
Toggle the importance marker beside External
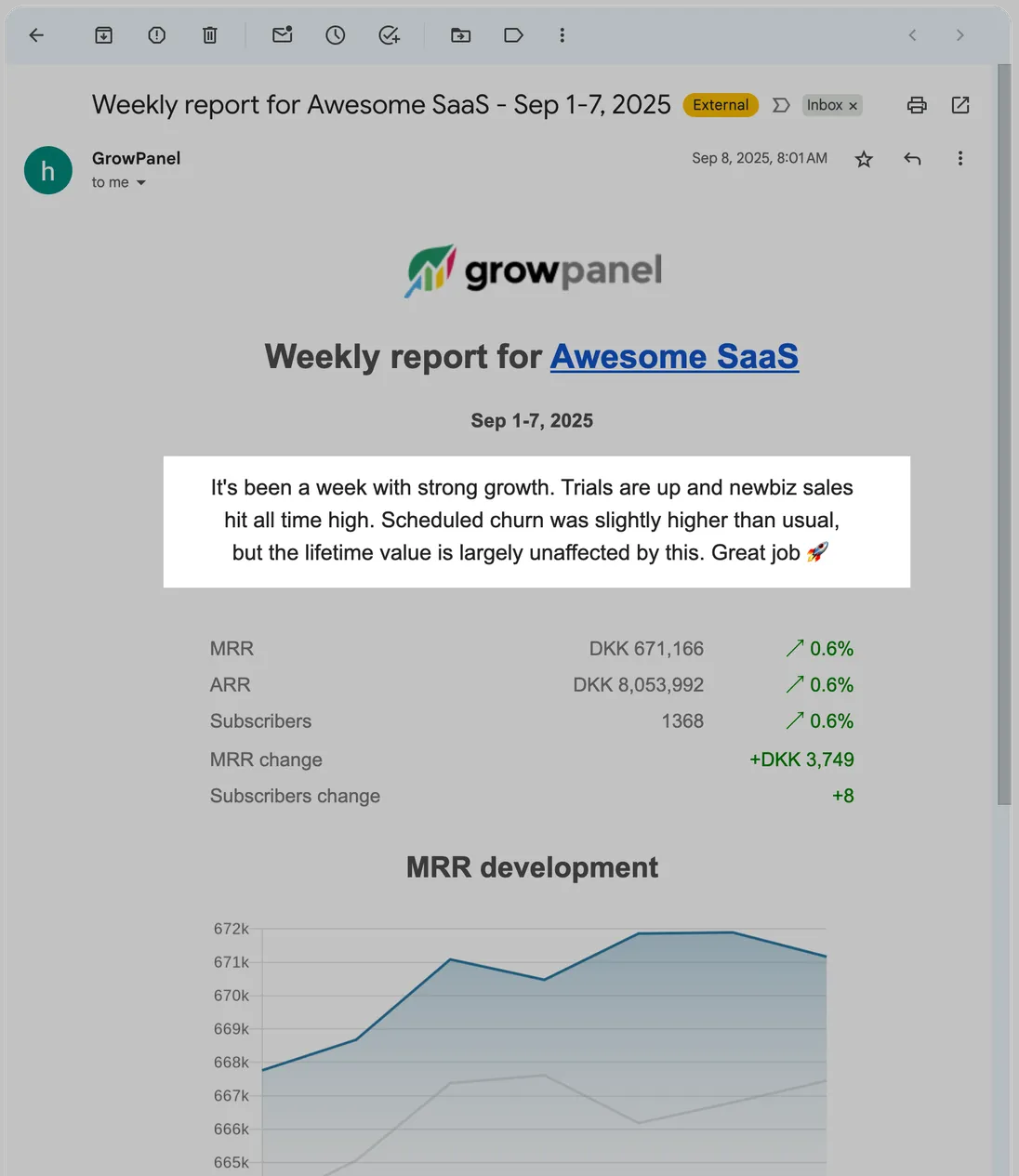[781, 105]
